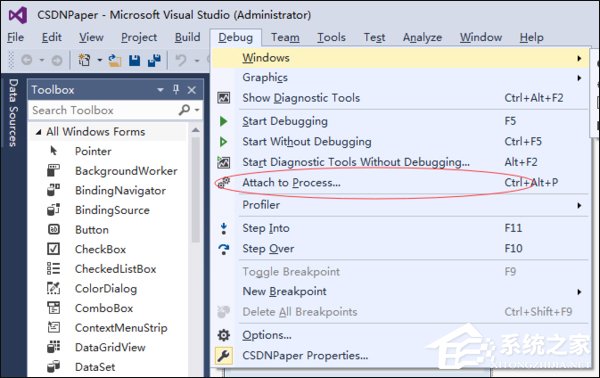Select the ColorDialog icon in Toolbox
Image resolution: width=600 pixels, height=378 pixels.
(x=54, y=288)
